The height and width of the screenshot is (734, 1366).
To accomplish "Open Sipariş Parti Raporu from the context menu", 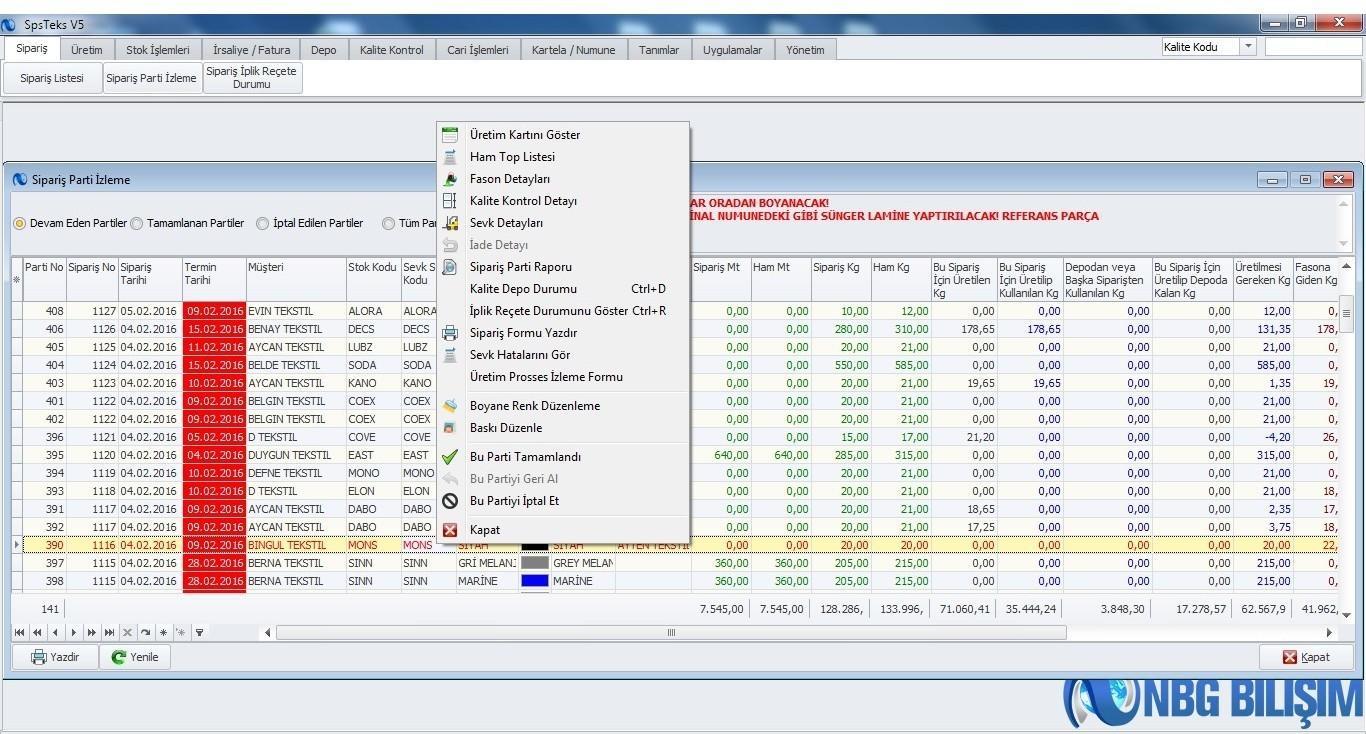I will (562, 267).
